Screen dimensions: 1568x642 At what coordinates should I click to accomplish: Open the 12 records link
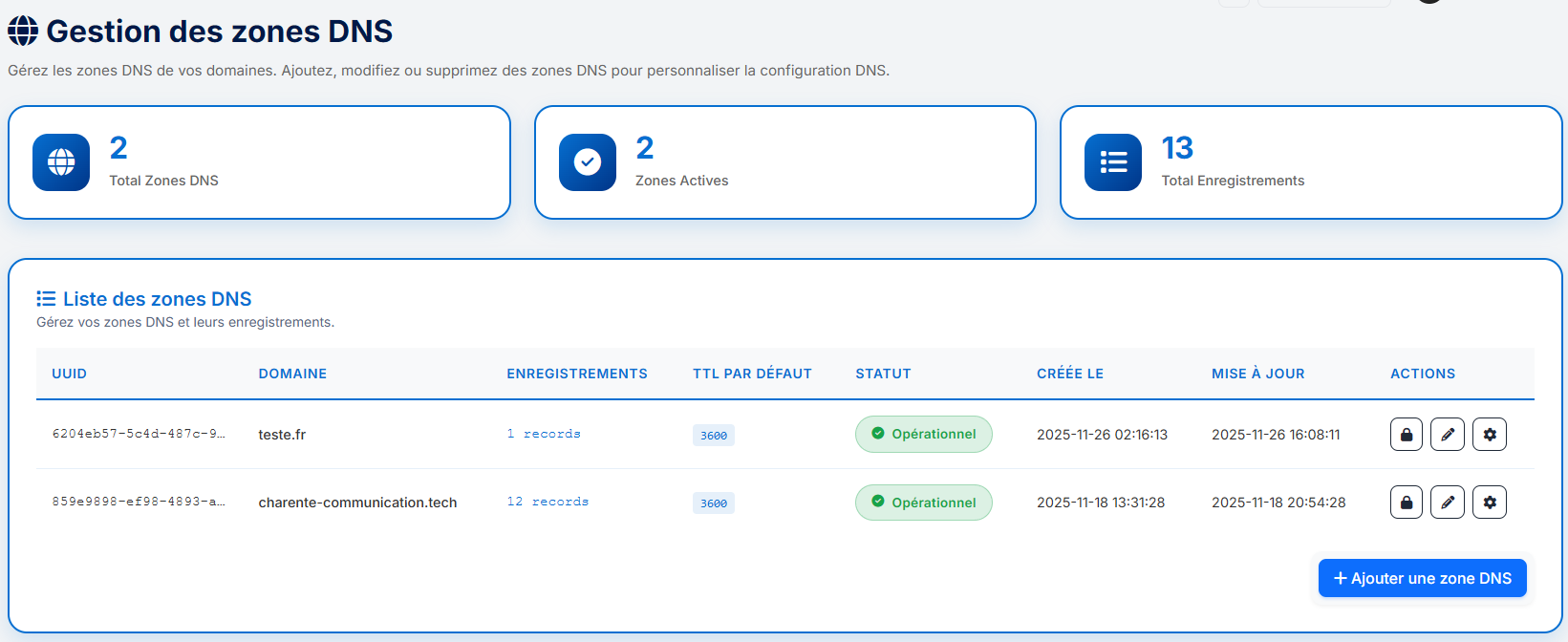tap(548, 502)
